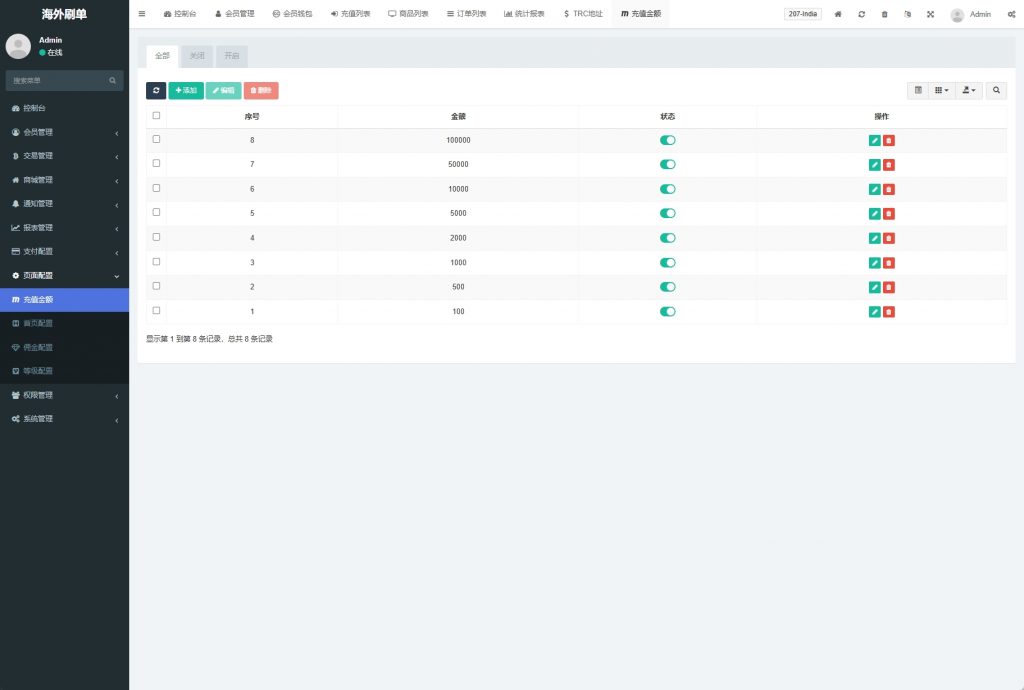Toggle the status switch on the amount 1000 row
This screenshot has width=1024, height=690.
point(667,262)
